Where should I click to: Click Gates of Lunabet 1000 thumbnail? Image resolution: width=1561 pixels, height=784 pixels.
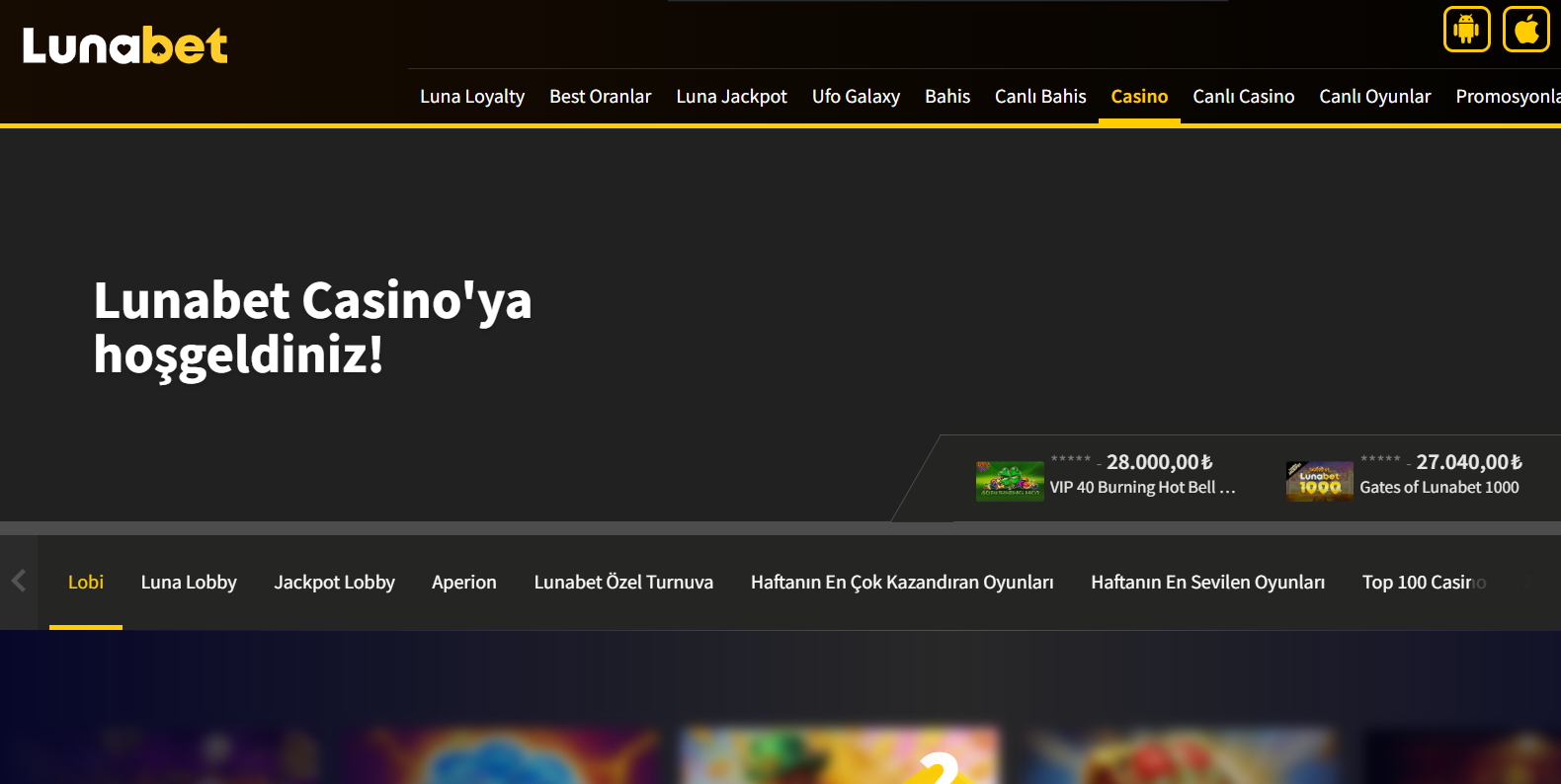(1320, 481)
